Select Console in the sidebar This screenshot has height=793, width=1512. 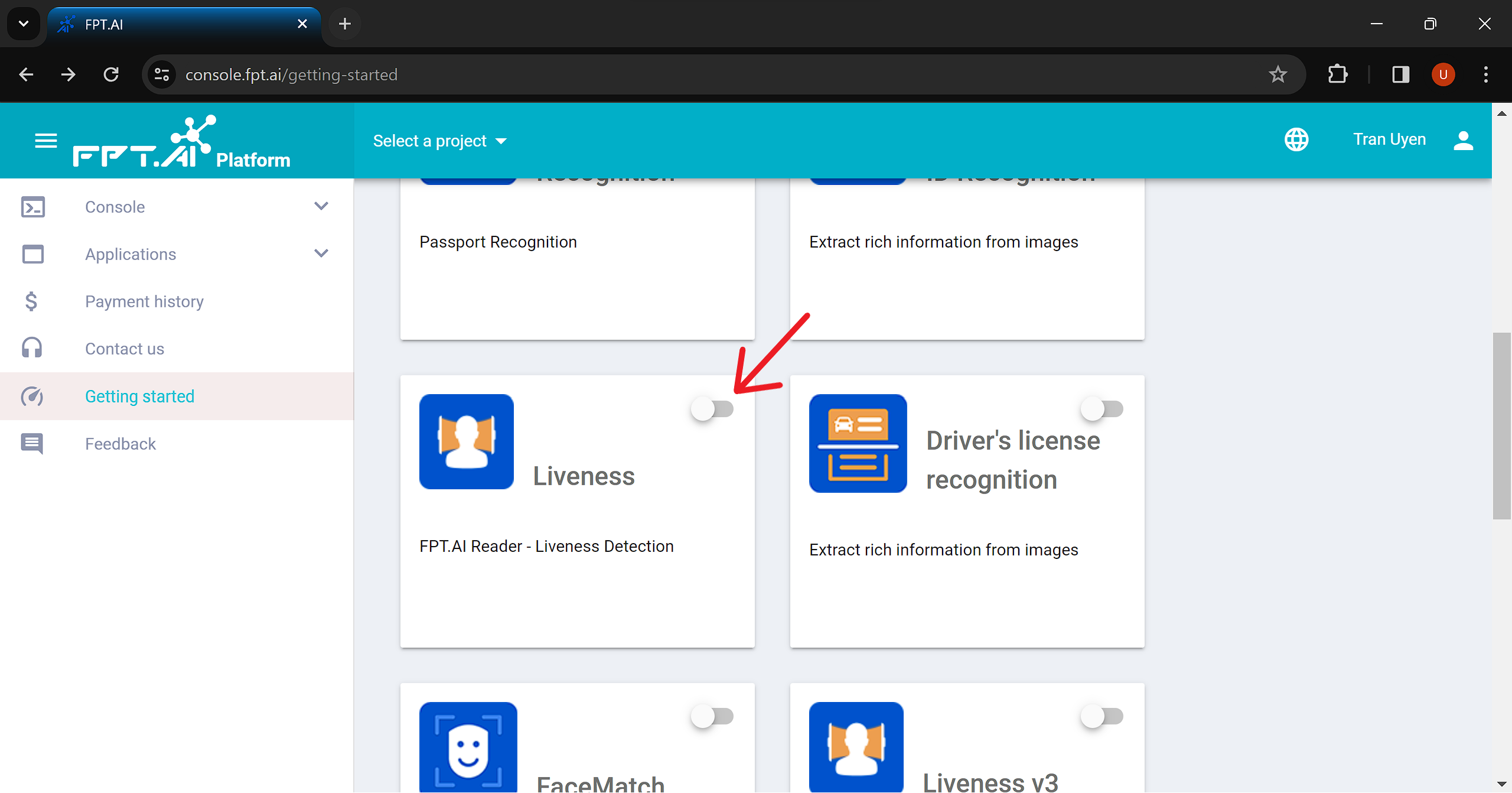click(x=177, y=207)
